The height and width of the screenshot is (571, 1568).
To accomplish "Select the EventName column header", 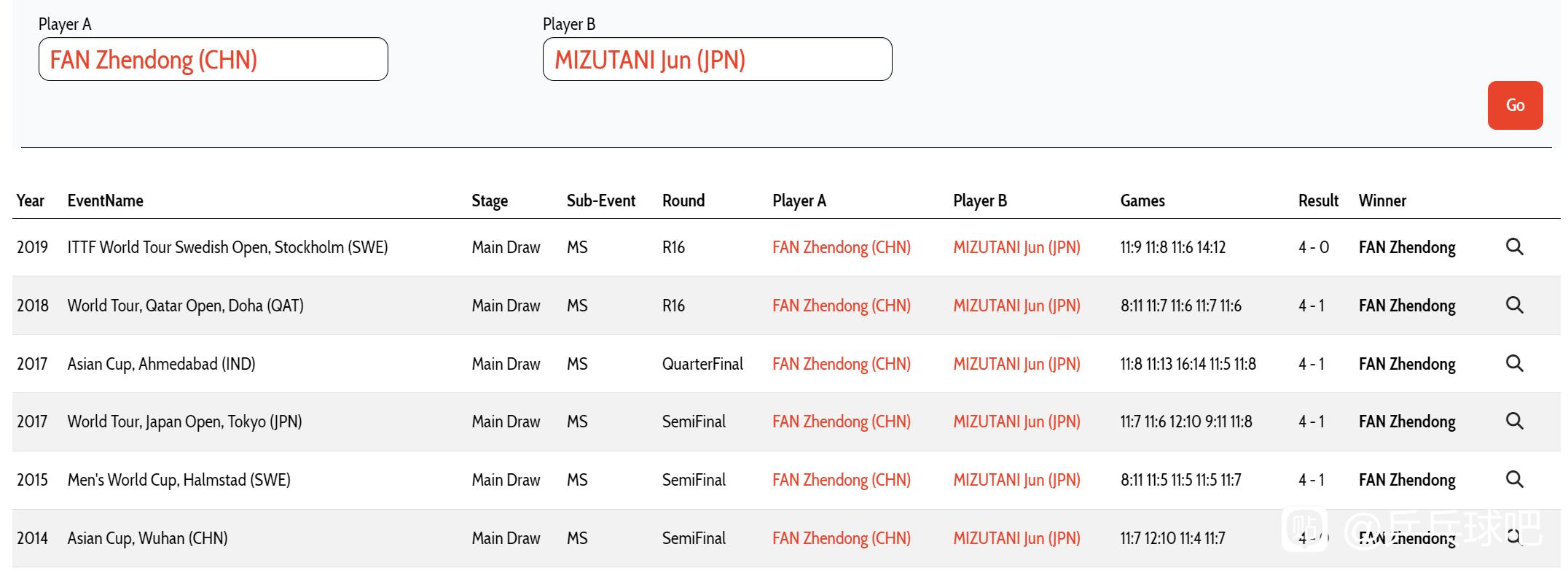I will (x=105, y=201).
